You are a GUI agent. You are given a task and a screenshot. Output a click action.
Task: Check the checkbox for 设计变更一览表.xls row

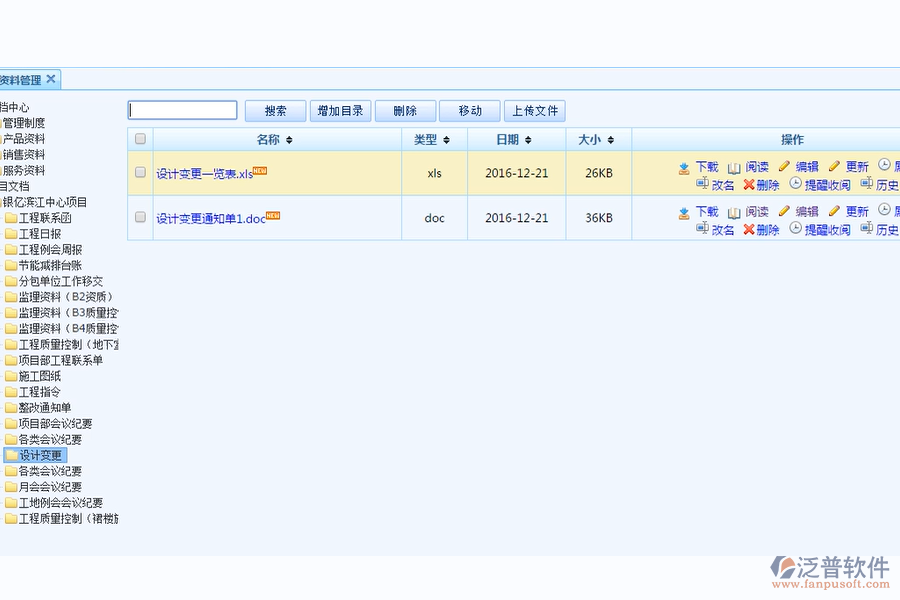coord(140,171)
